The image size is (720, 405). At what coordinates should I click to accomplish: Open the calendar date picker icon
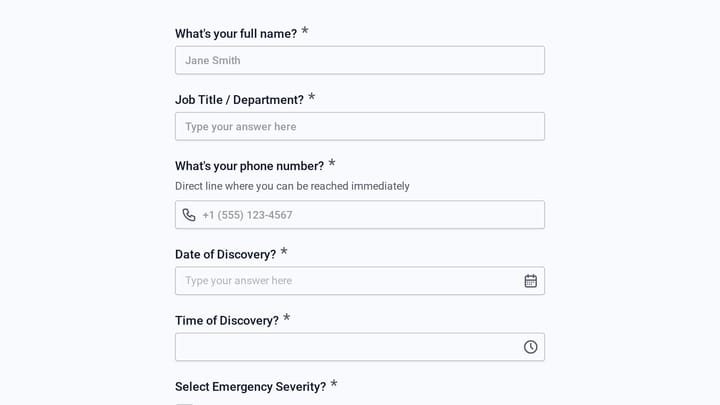click(530, 281)
